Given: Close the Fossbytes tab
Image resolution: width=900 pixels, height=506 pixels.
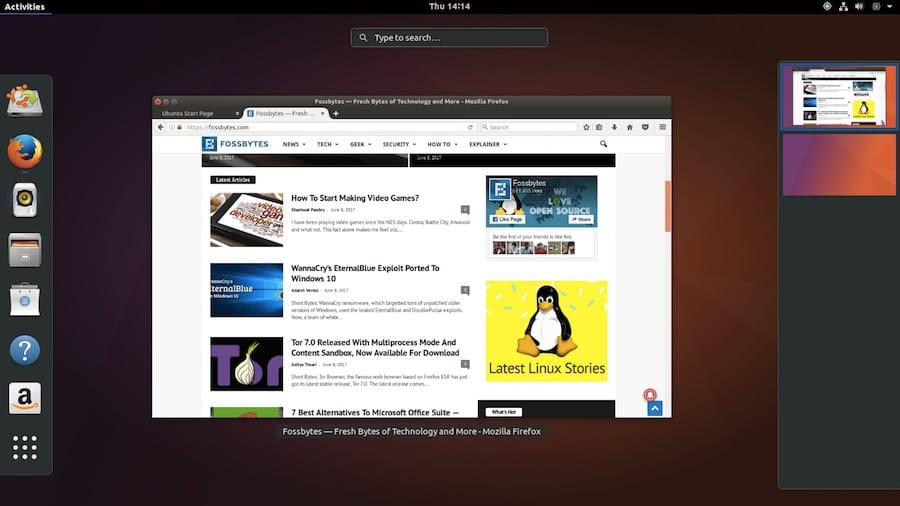Looking at the screenshot, I should pos(323,114).
